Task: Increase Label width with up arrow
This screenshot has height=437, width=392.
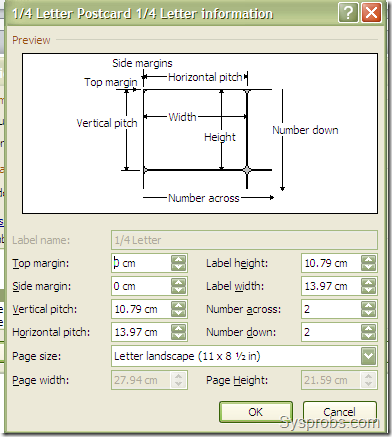Action: pos(368,282)
